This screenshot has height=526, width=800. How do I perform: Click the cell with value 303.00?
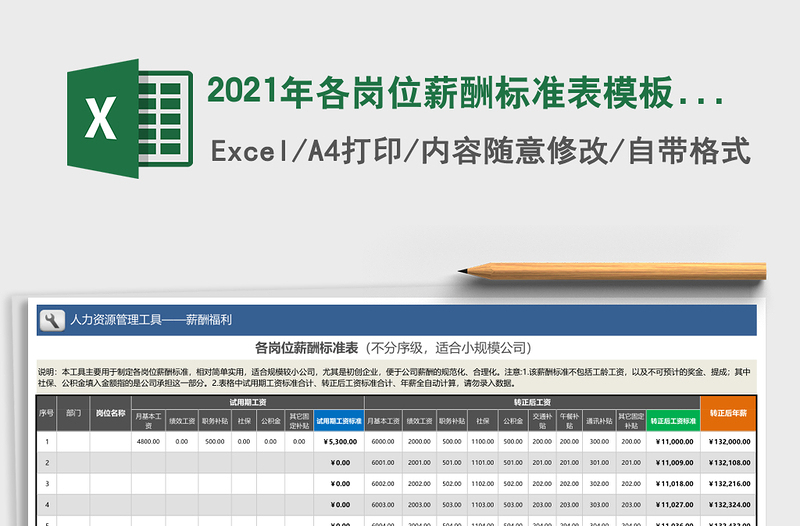pyautogui.click(x=599, y=505)
